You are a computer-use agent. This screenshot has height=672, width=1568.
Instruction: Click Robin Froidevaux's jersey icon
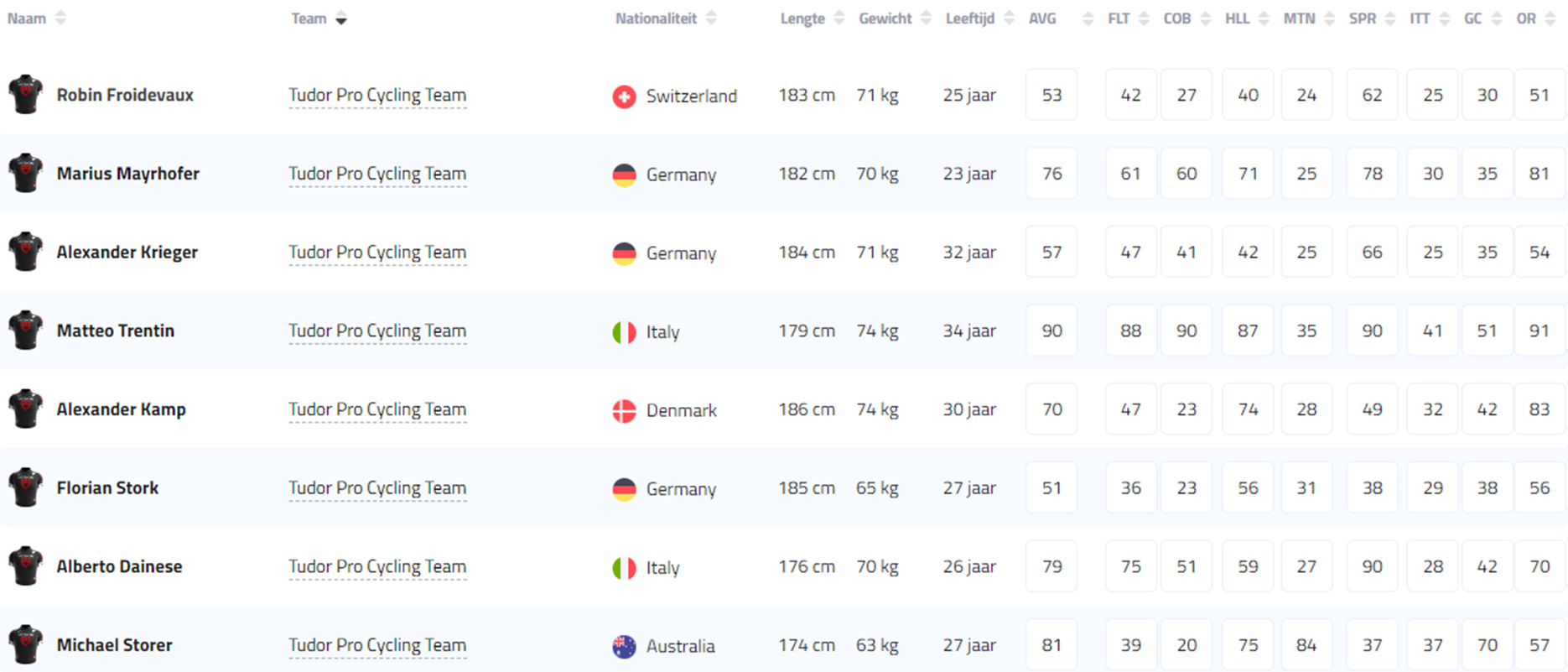(26, 95)
